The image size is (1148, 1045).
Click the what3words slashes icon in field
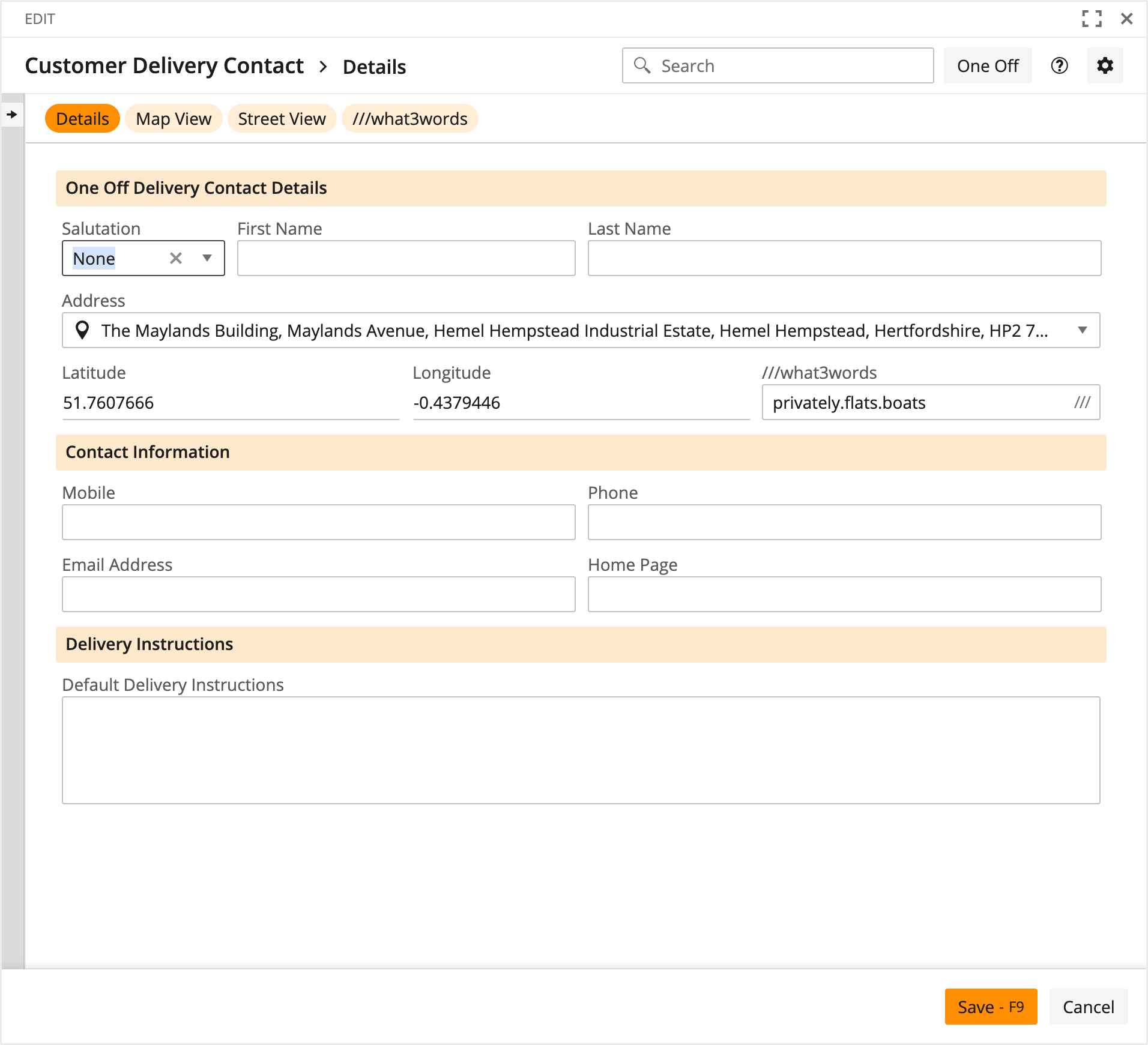[1082, 402]
